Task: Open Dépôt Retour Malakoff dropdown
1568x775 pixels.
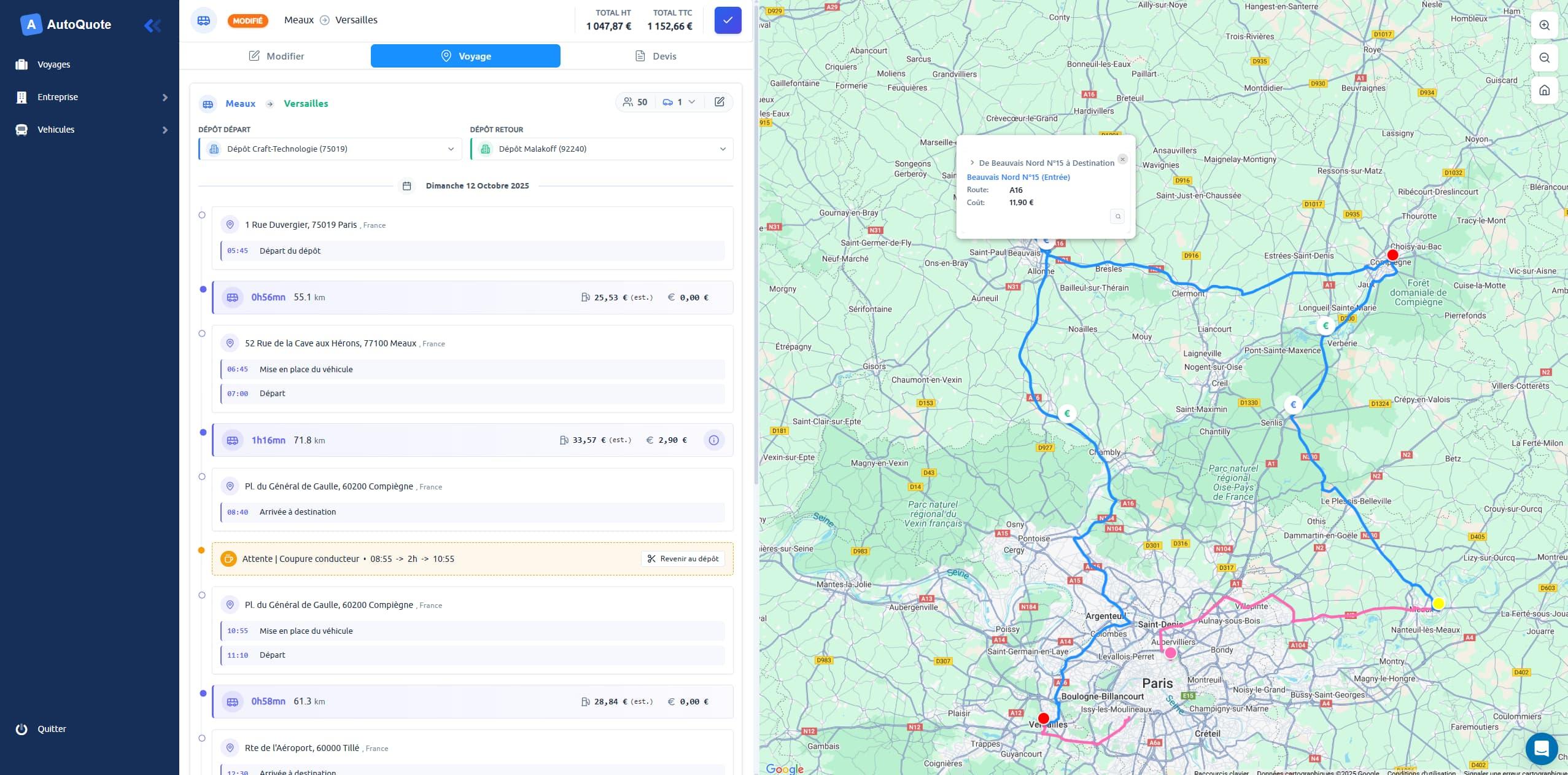Action: pos(602,149)
